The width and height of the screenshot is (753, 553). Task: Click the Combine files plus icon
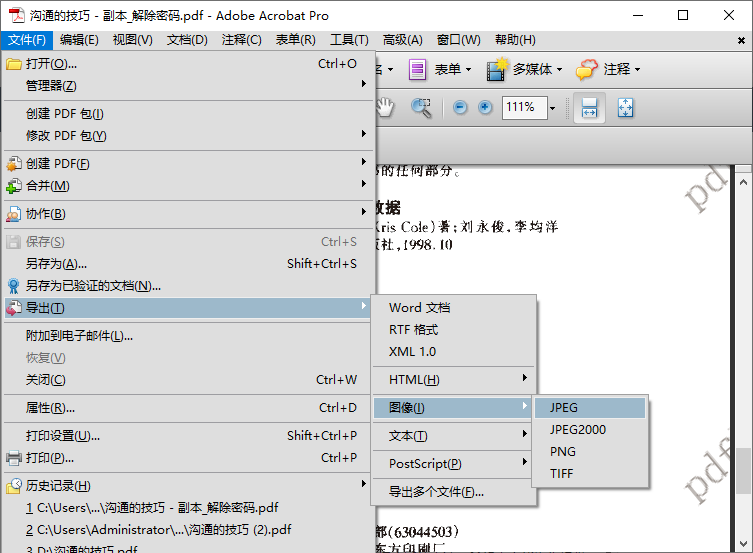click(14, 186)
